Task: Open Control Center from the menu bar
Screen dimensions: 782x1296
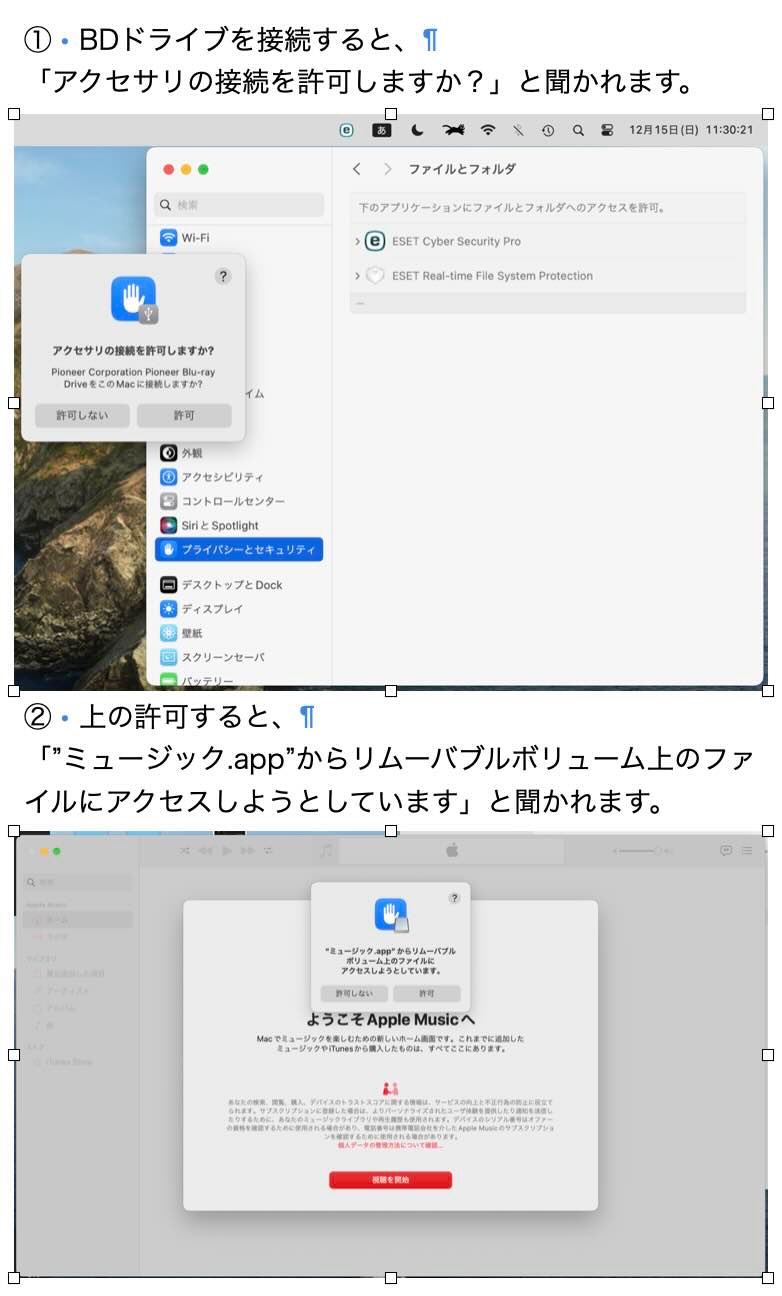Action: [x=607, y=130]
